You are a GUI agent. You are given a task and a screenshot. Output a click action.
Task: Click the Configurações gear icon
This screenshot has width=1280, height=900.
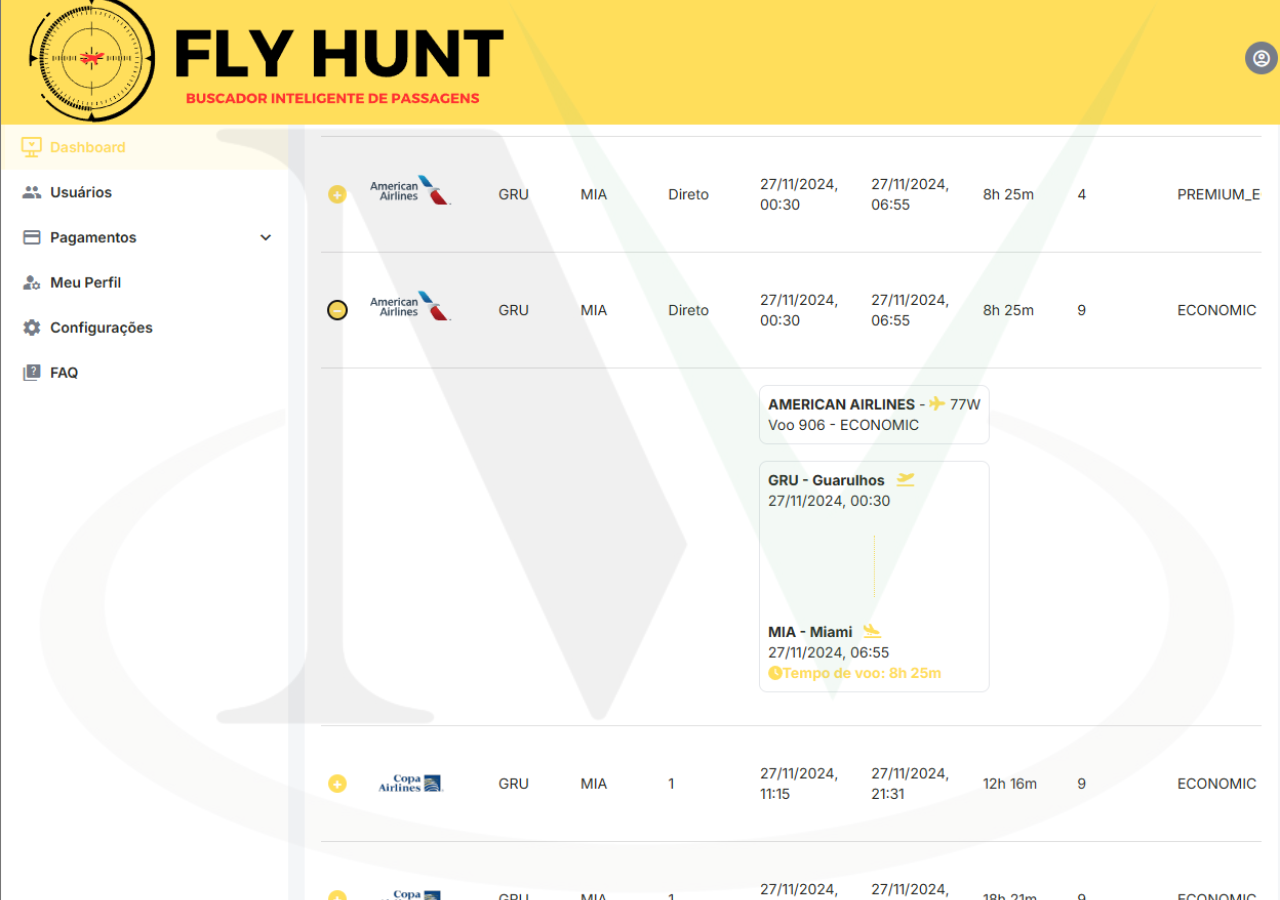coord(32,328)
